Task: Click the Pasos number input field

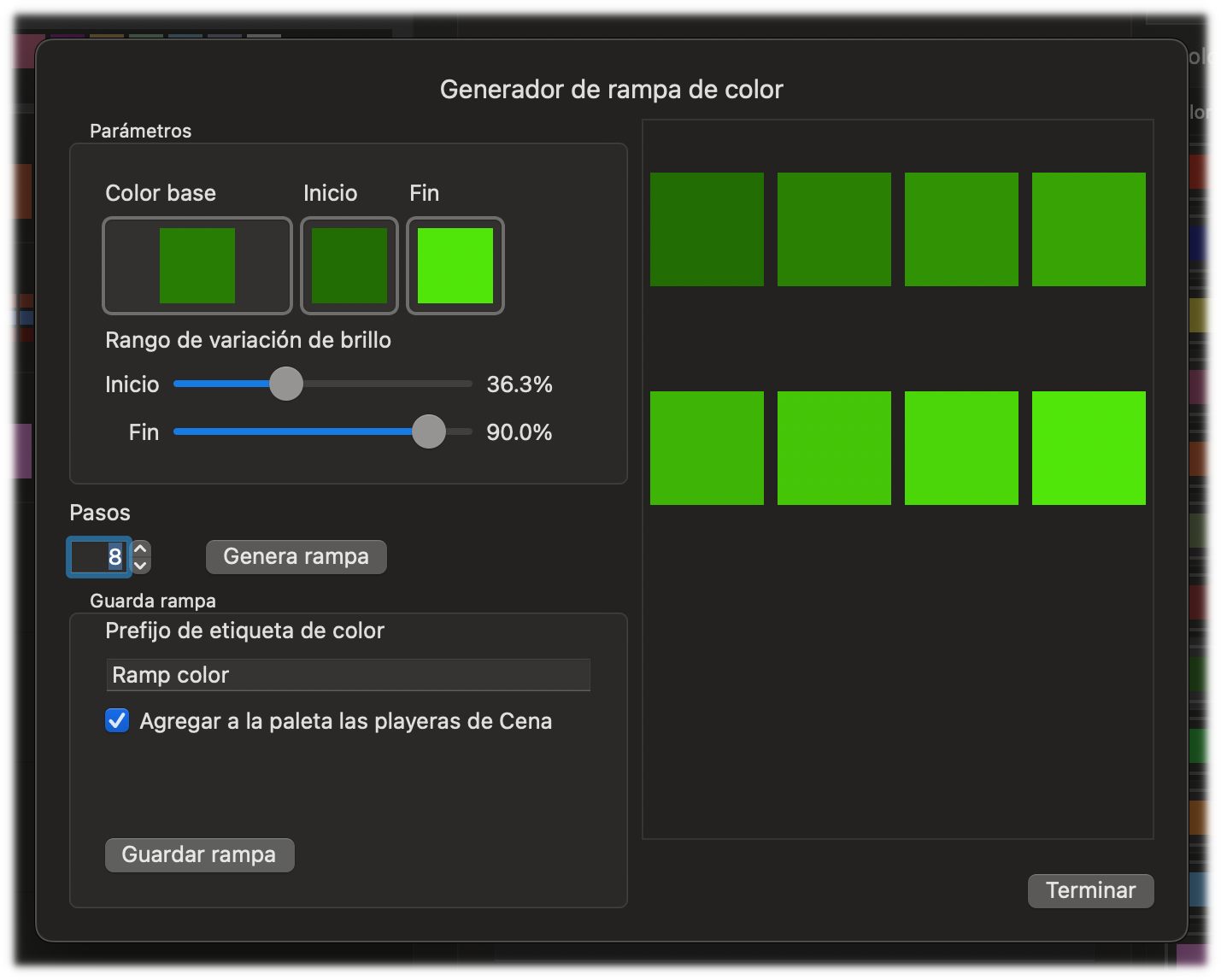Action: [x=99, y=557]
